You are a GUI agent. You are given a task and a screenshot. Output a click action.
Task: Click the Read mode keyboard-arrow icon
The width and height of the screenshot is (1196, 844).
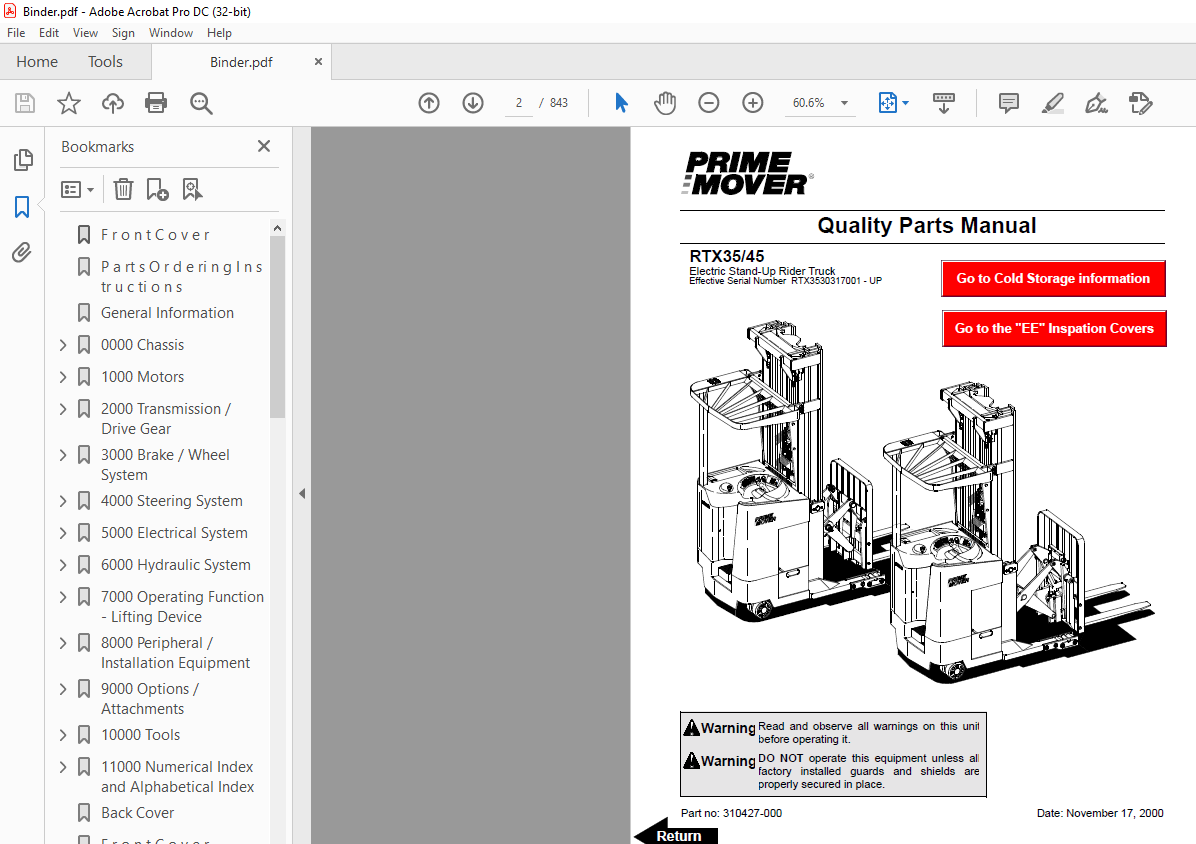(944, 103)
